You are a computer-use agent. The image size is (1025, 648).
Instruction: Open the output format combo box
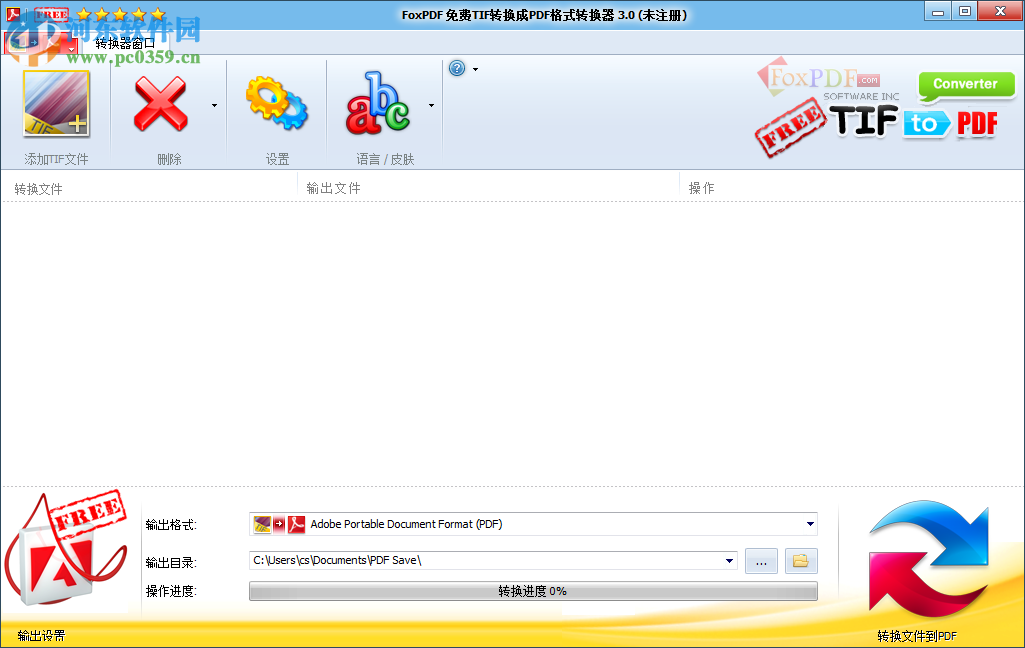click(x=810, y=523)
